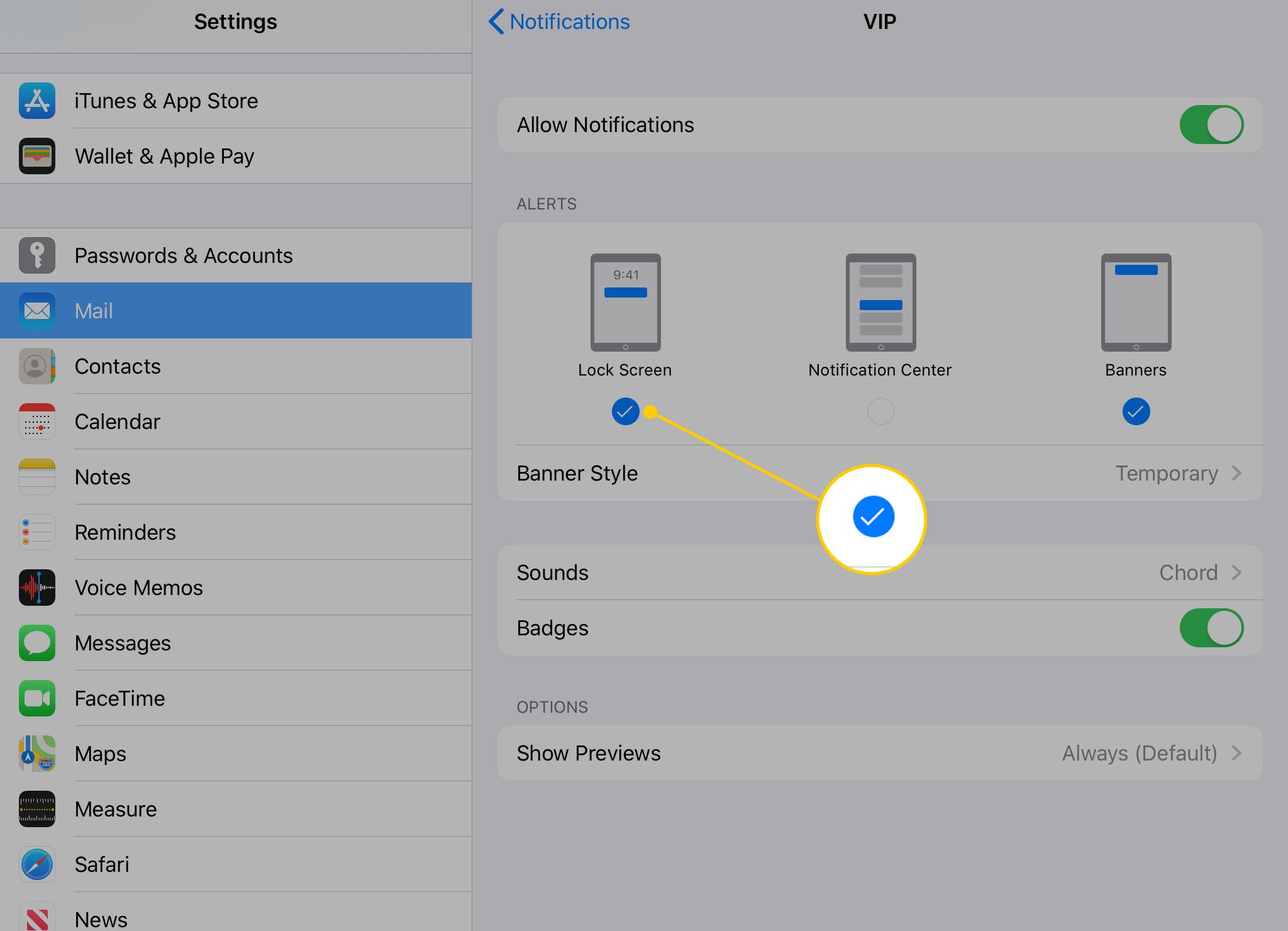Viewport: 1288px width, 931px height.
Task: Tap the Reminders icon
Action: pyautogui.click(x=37, y=532)
